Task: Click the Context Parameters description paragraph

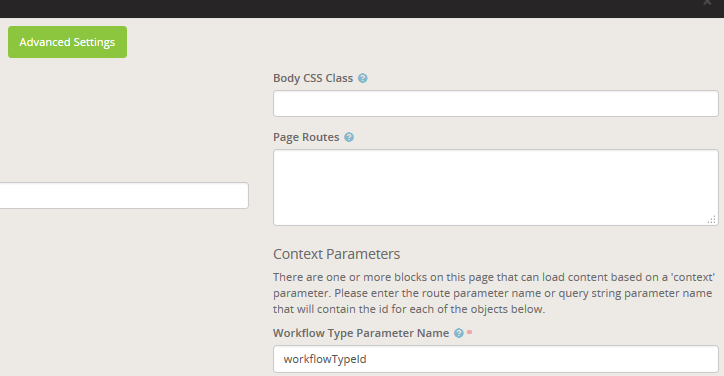Action: [x=494, y=293]
